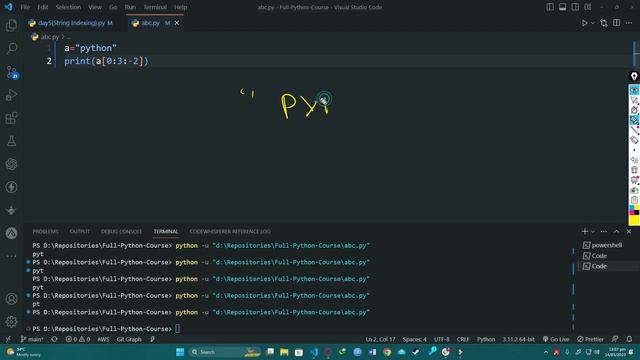Viewport: 640px width, 360px height.
Task: Open the Search view in activity bar
Action: click(x=11, y=49)
